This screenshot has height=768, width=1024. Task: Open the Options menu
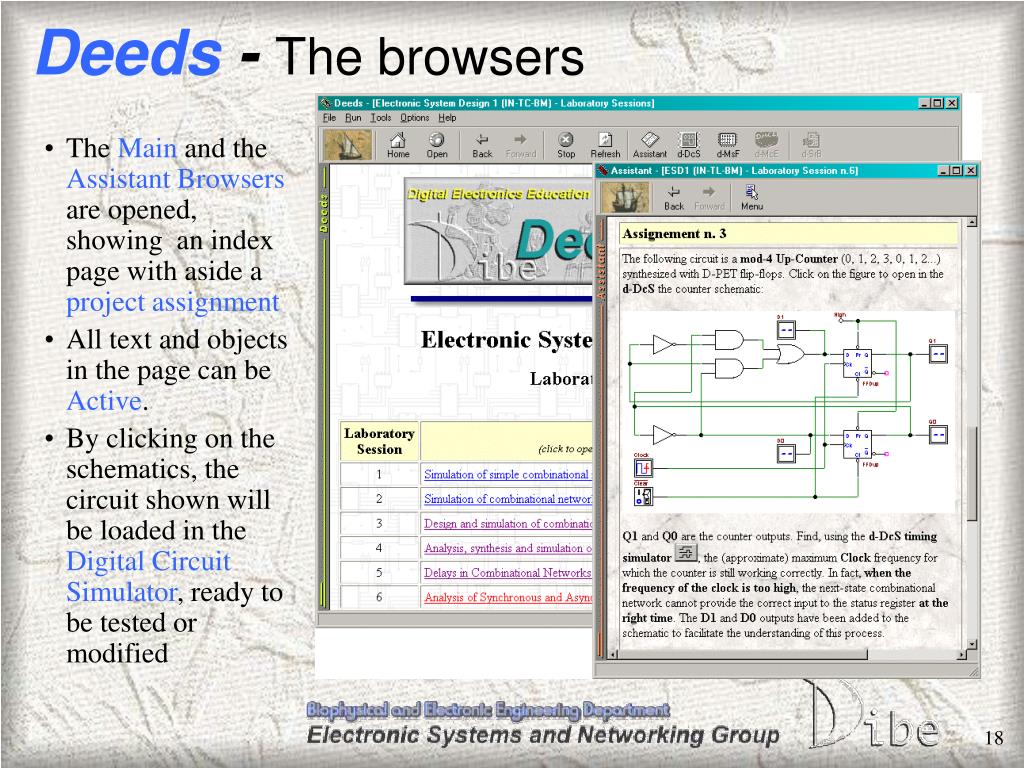coord(415,118)
